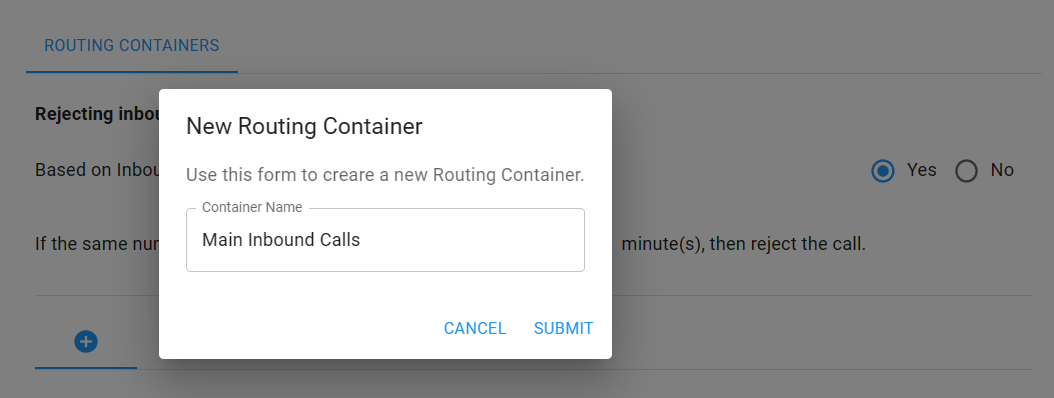This screenshot has height=398, width=1054.
Task: Click the 'Rejecting inbou' bold heading
Action: [97, 114]
